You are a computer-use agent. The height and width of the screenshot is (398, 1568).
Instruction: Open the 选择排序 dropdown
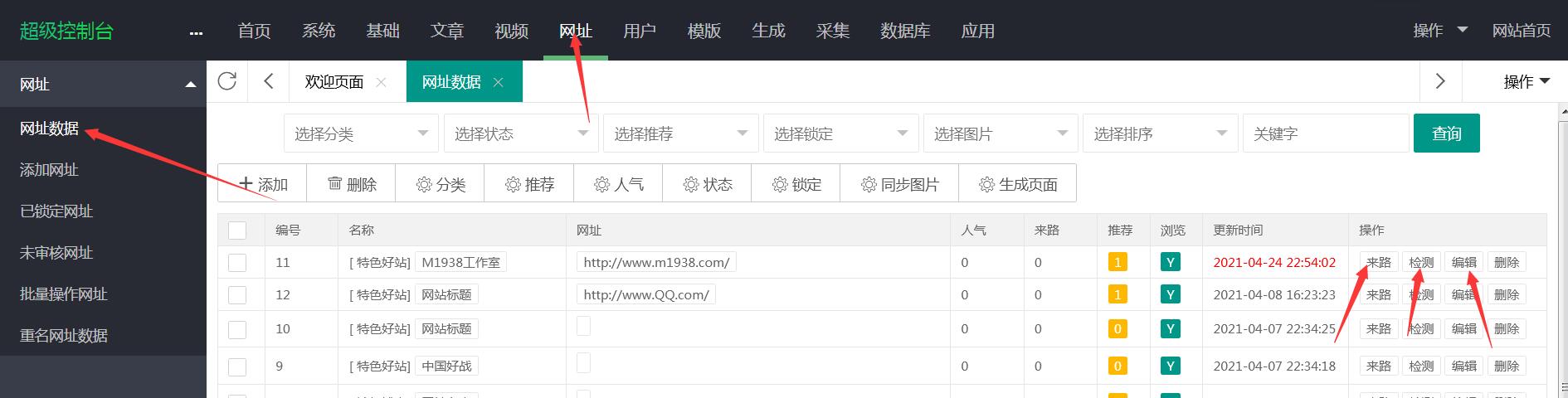(1159, 133)
